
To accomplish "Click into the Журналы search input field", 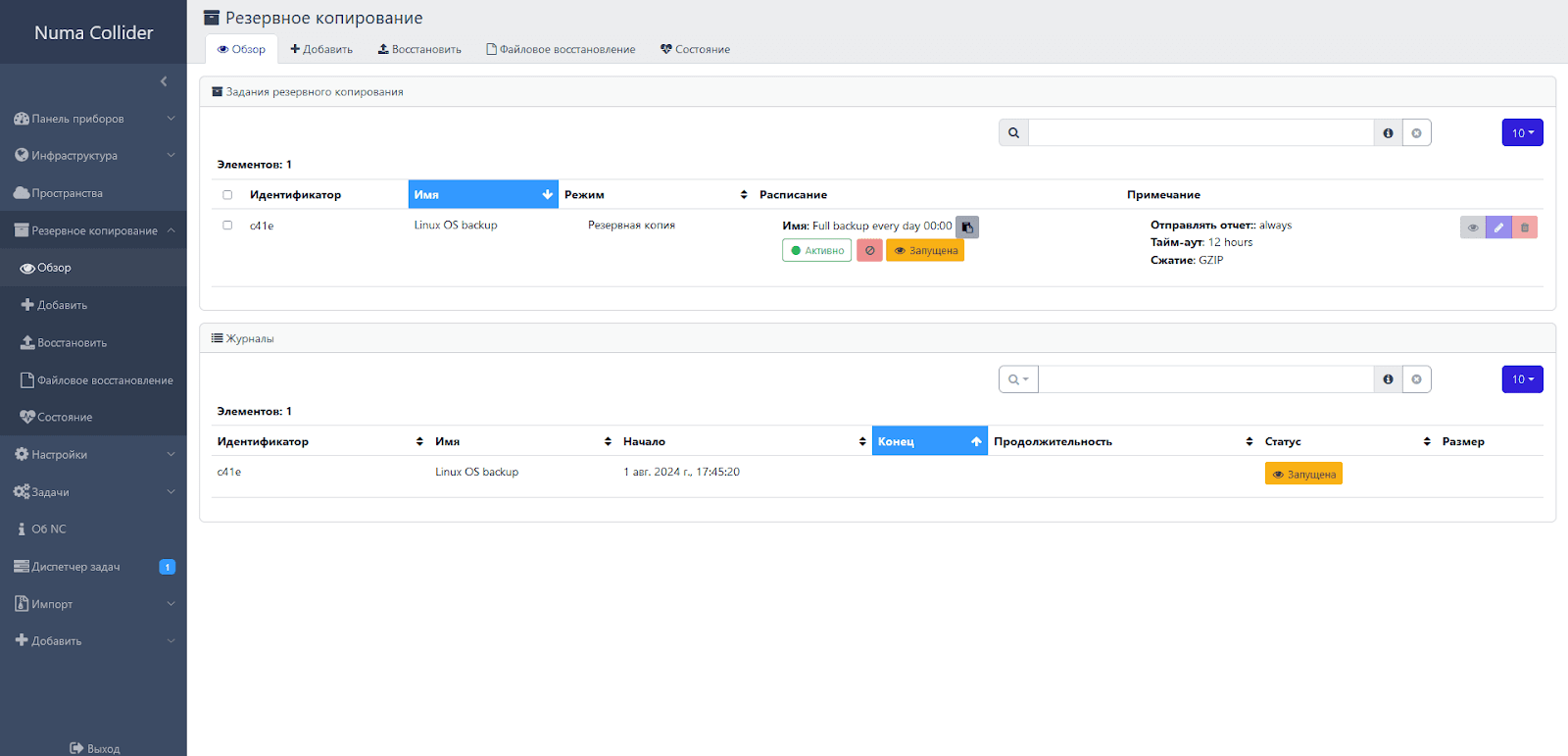I will [1205, 379].
